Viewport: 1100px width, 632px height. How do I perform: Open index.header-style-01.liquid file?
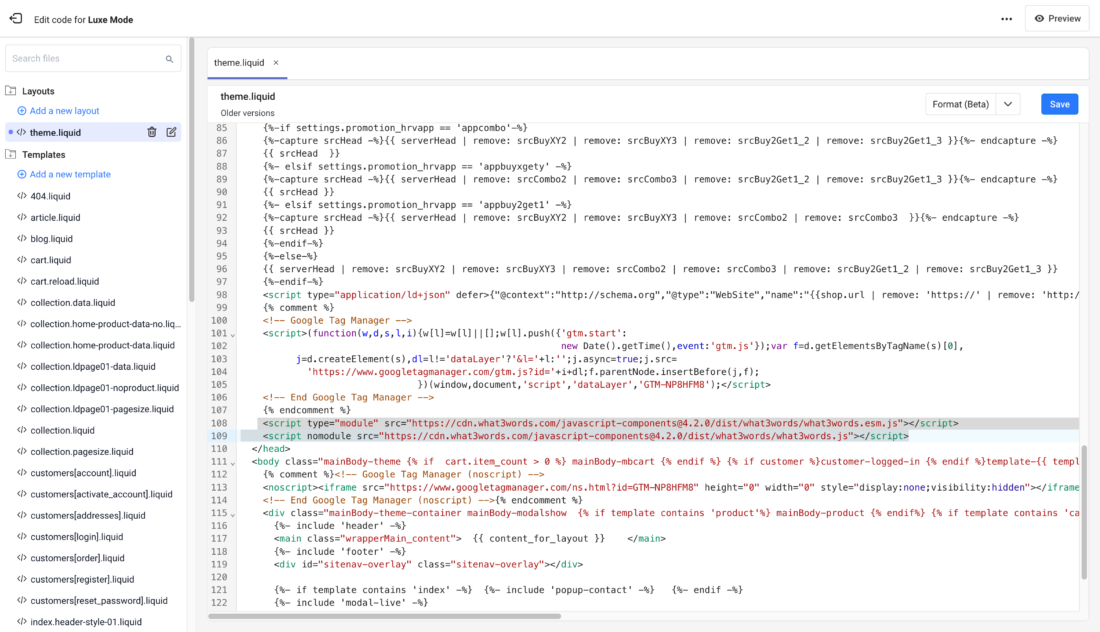click(x=86, y=621)
